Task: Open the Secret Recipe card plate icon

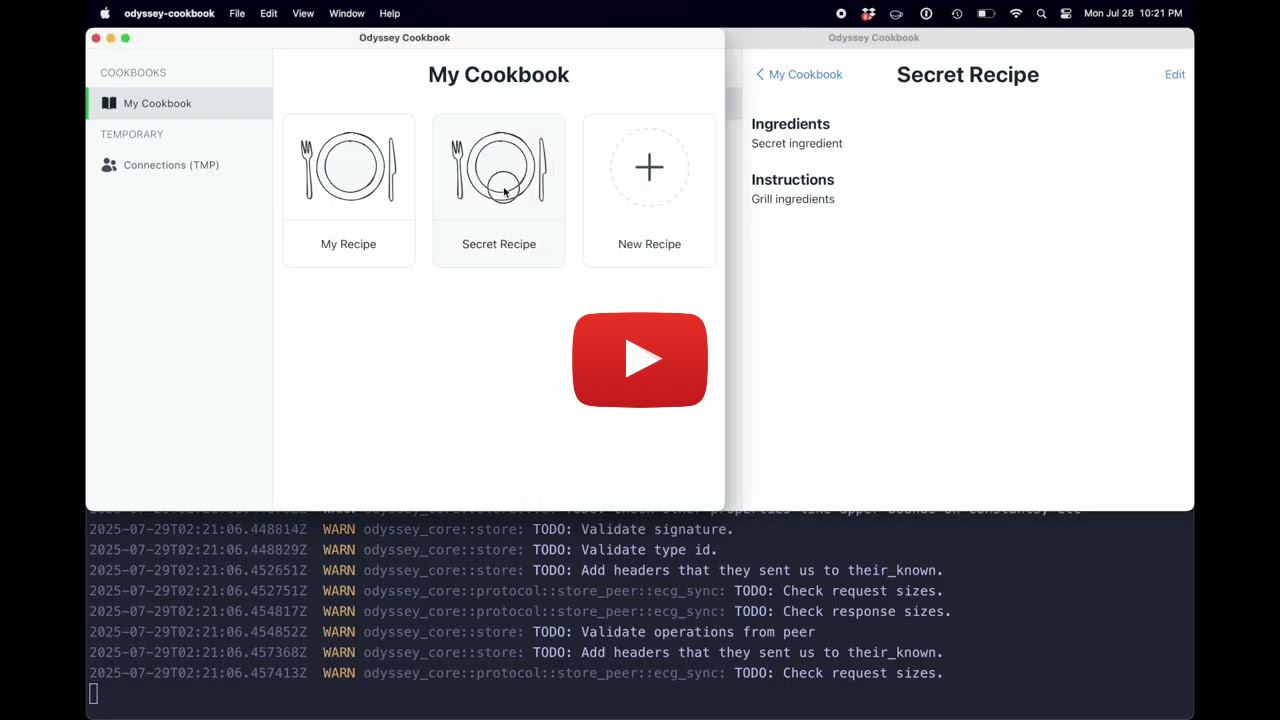Action: [499, 167]
